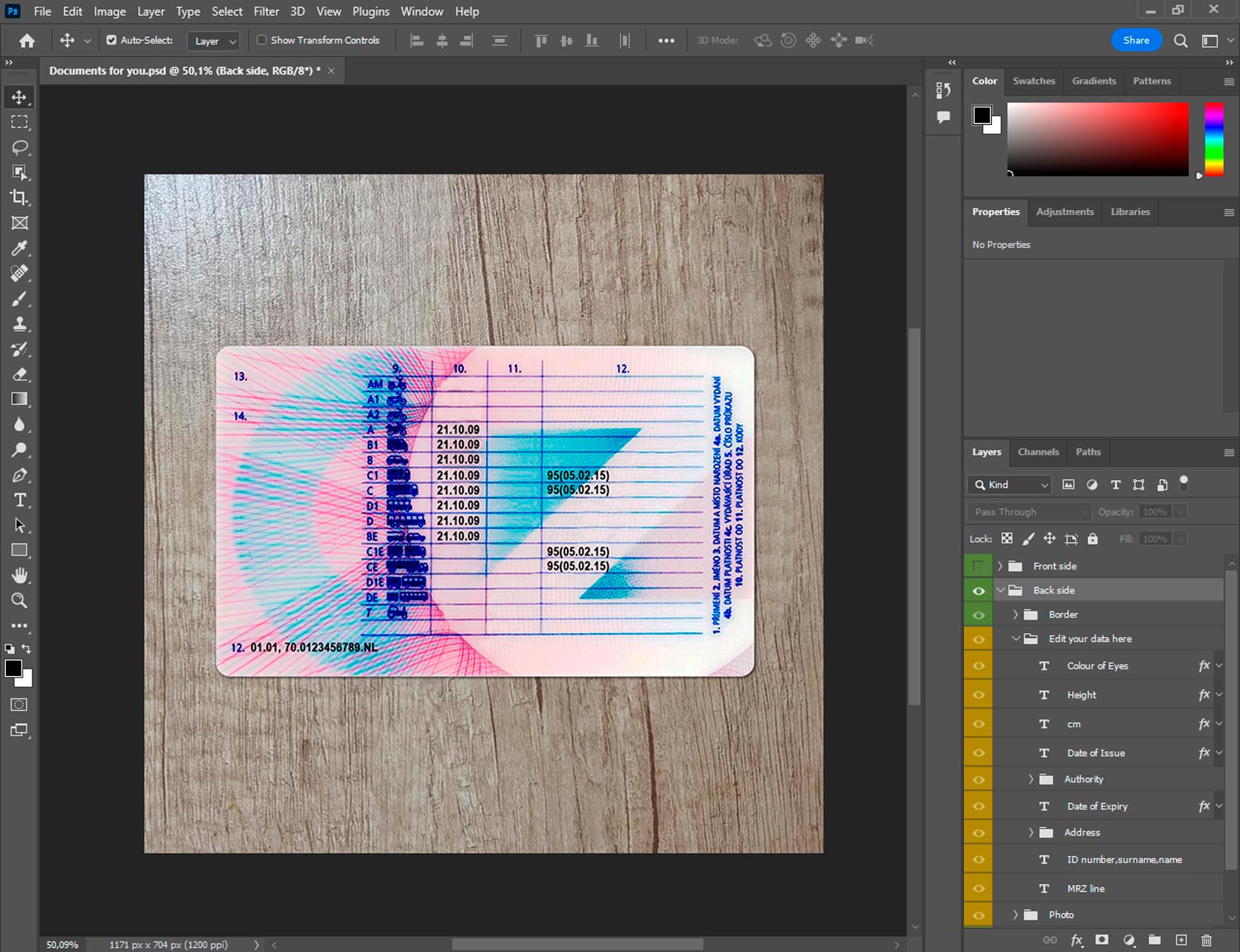Screen dimensions: 1240x952
Task: Select the Crop tool
Action: click(x=20, y=198)
